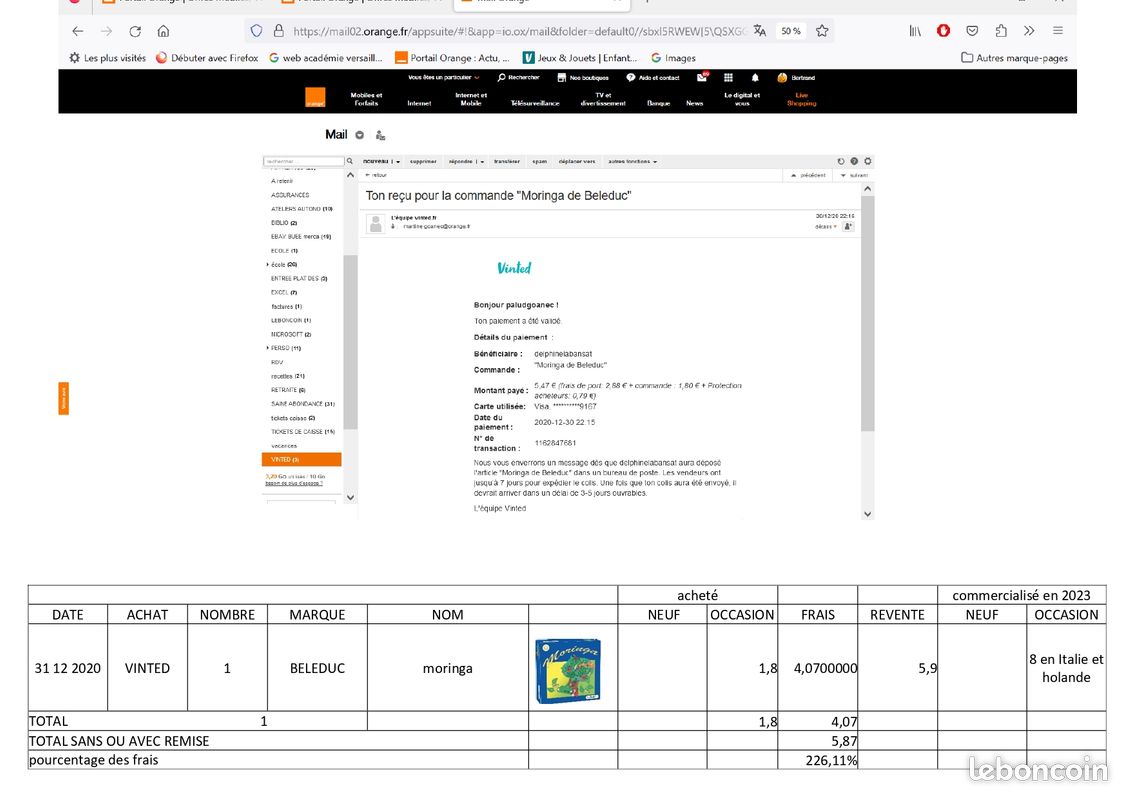The image size is (1131, 800).
Task: Open the Firefox library icon
Action: tap(915, 30)
